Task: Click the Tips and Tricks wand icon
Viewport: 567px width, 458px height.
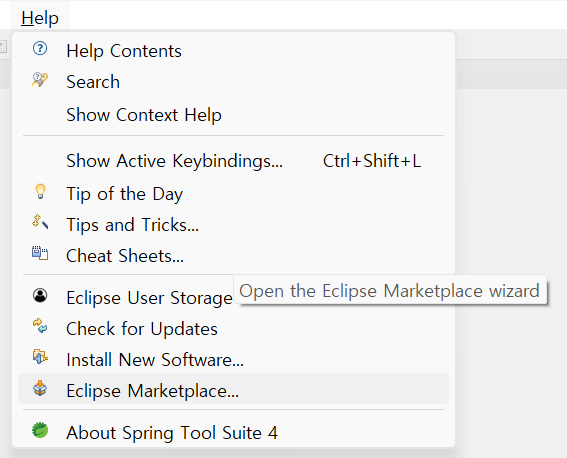Action: coord(40,222)
